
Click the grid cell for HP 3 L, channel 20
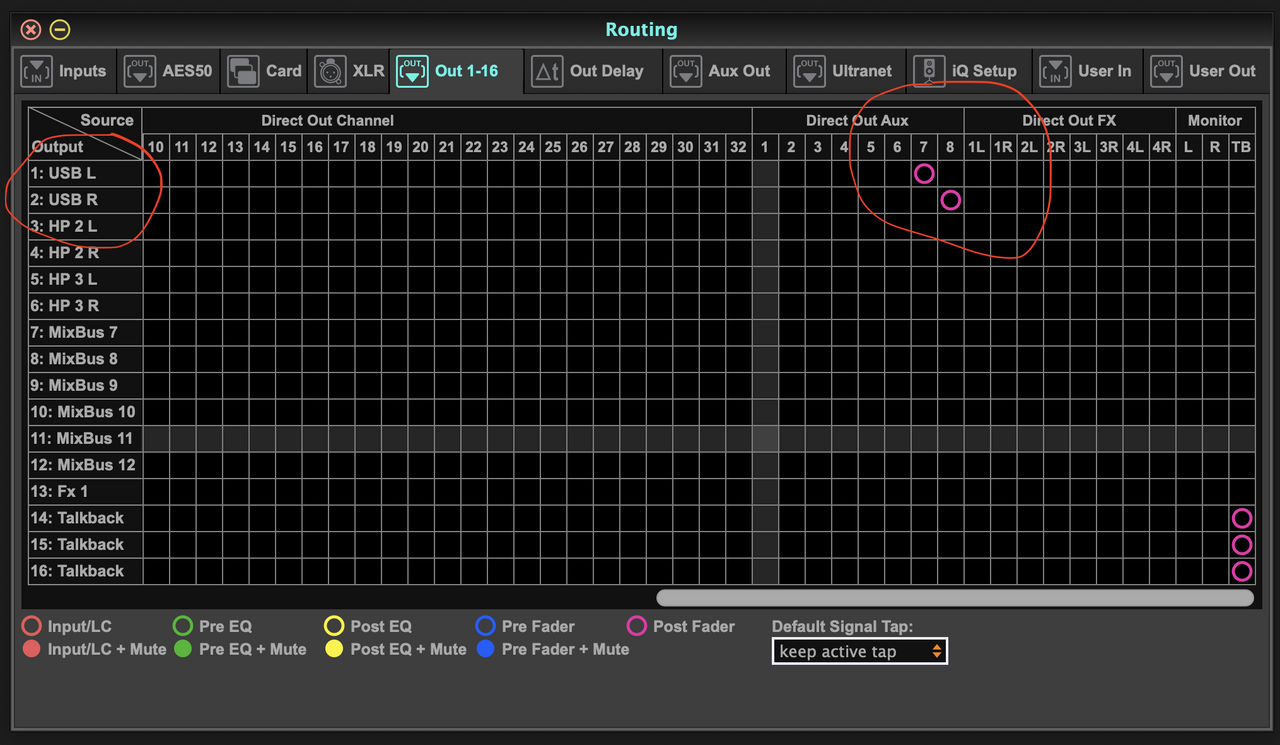(421, 279)
